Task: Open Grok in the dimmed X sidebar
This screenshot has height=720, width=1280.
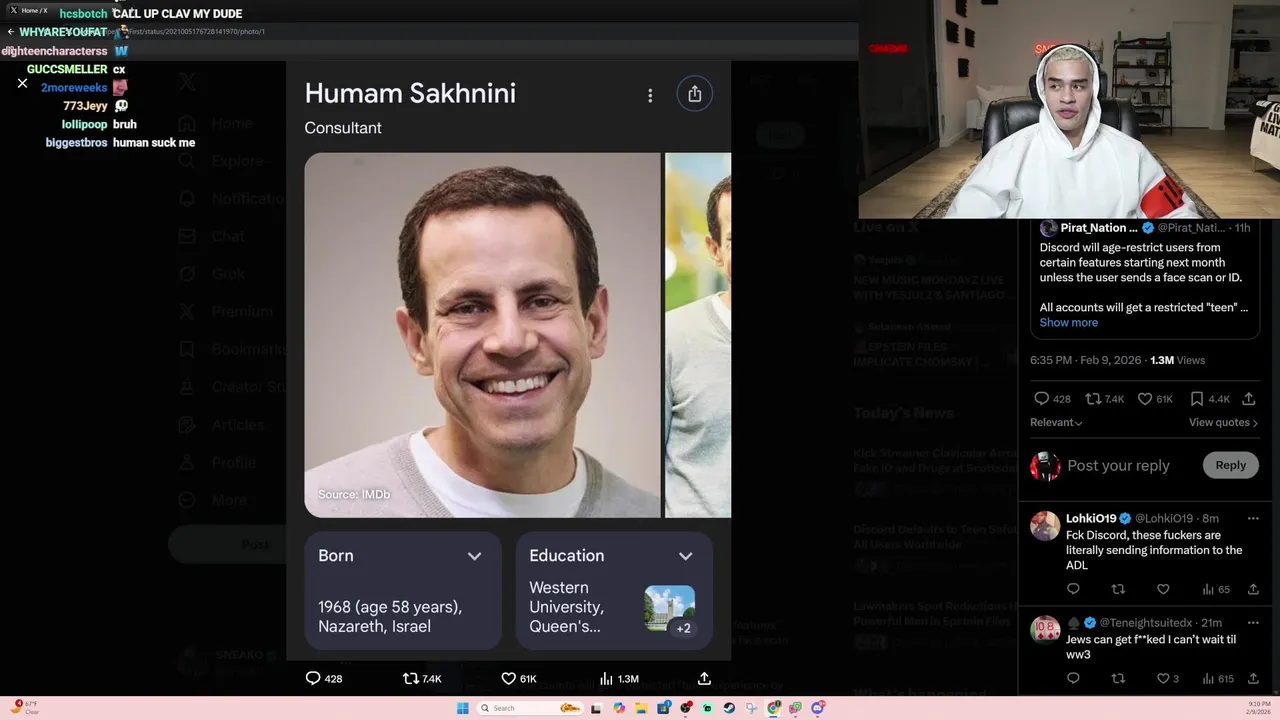Action: [212, 274]
